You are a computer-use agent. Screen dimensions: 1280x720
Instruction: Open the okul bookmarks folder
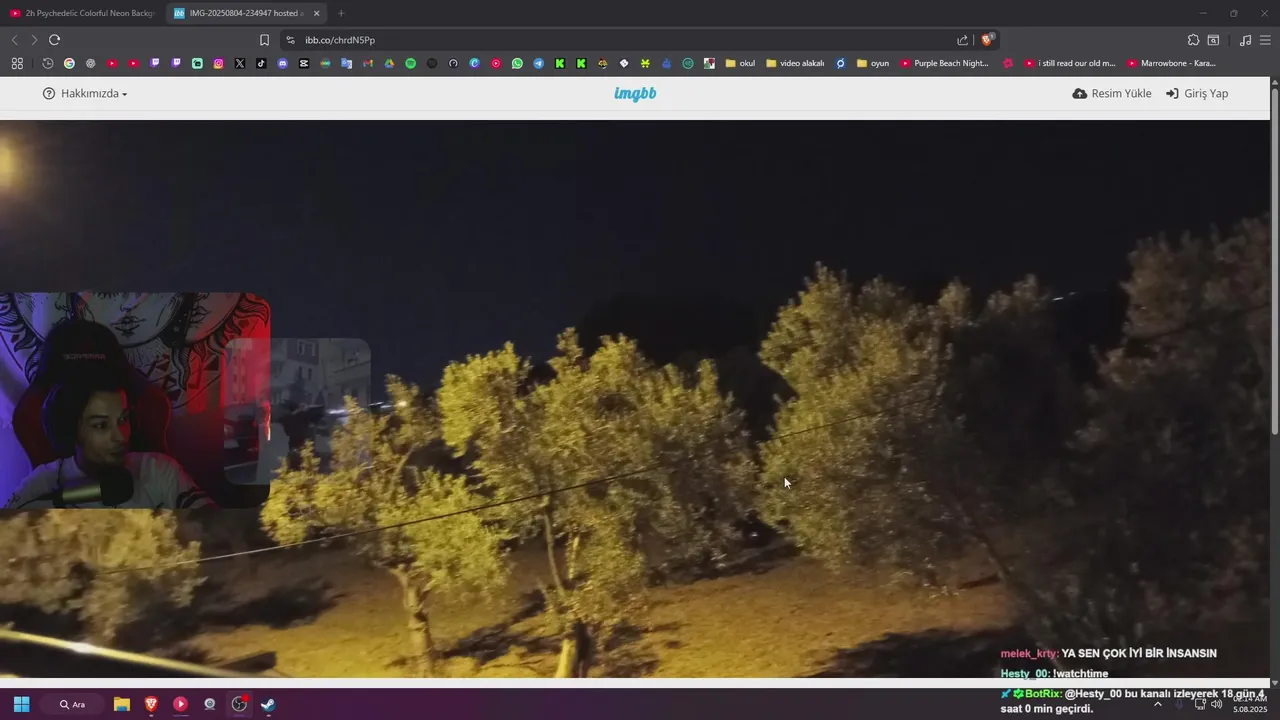(740, 63)
